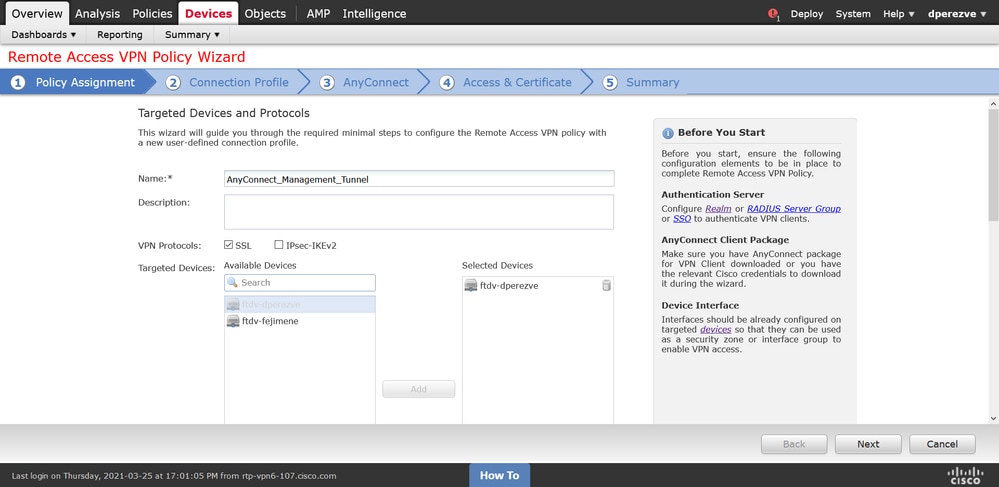Click the vertical page scrollbar

click(993, 166)
